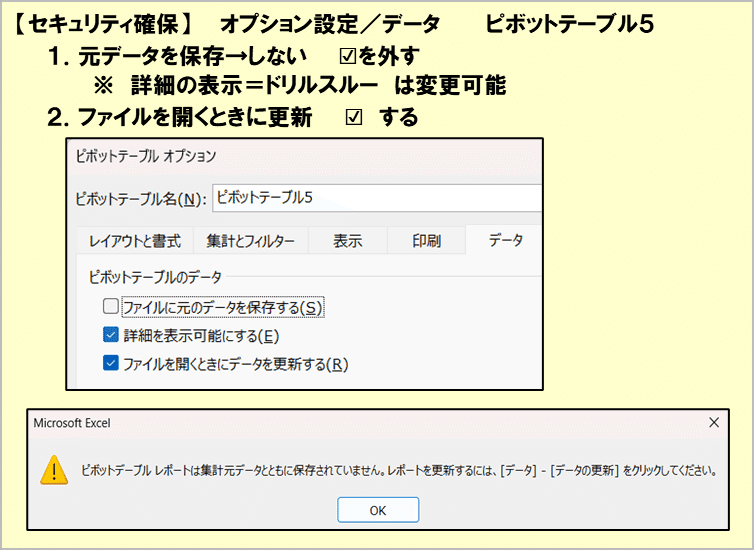This screenshot has height=550, width=754.
Task: Uncheck 詳細を表示可能にする checkbox
Action: click(111, 335)
